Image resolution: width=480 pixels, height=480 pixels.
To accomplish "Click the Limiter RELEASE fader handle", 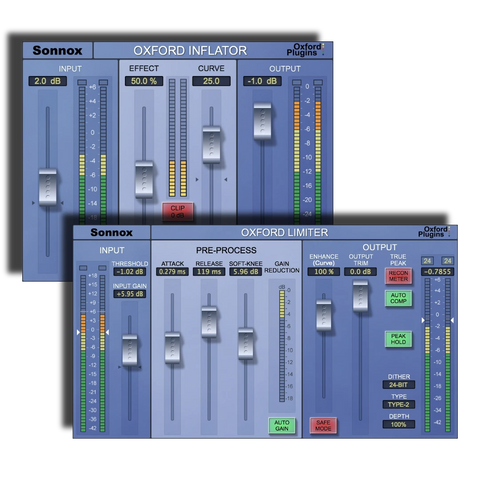I will [209, 322].
